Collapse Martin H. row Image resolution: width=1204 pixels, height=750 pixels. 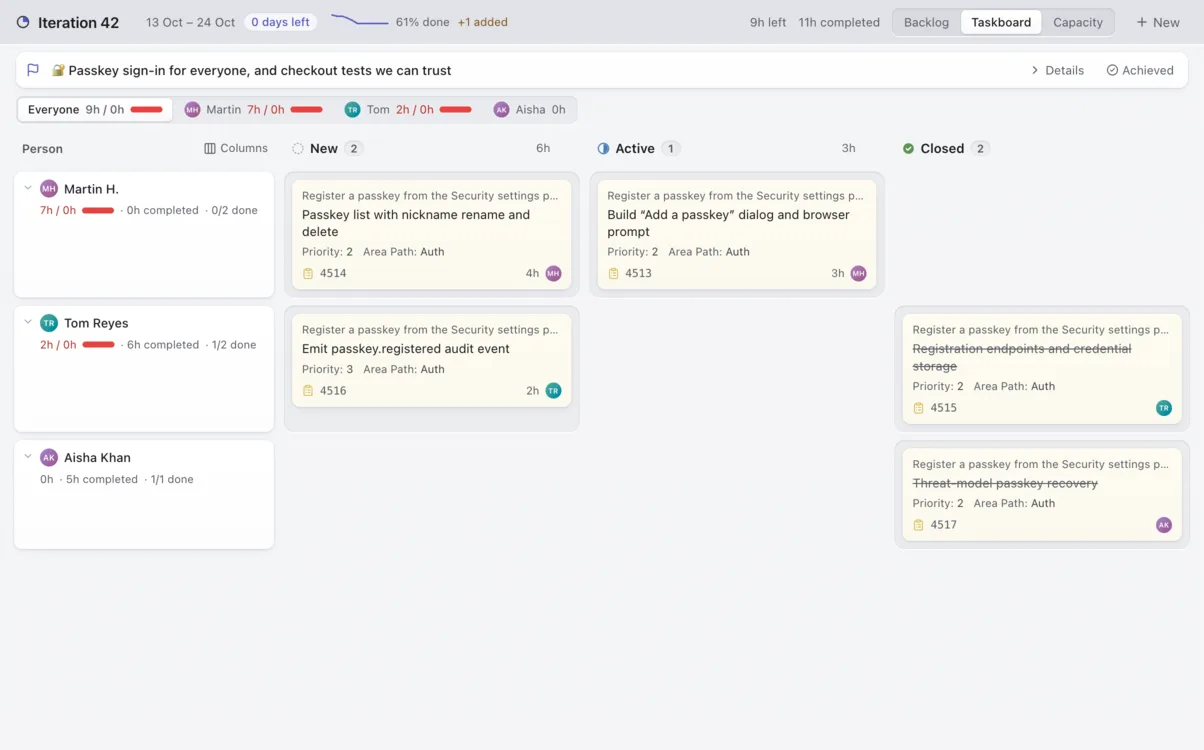(x=28, y=188)
